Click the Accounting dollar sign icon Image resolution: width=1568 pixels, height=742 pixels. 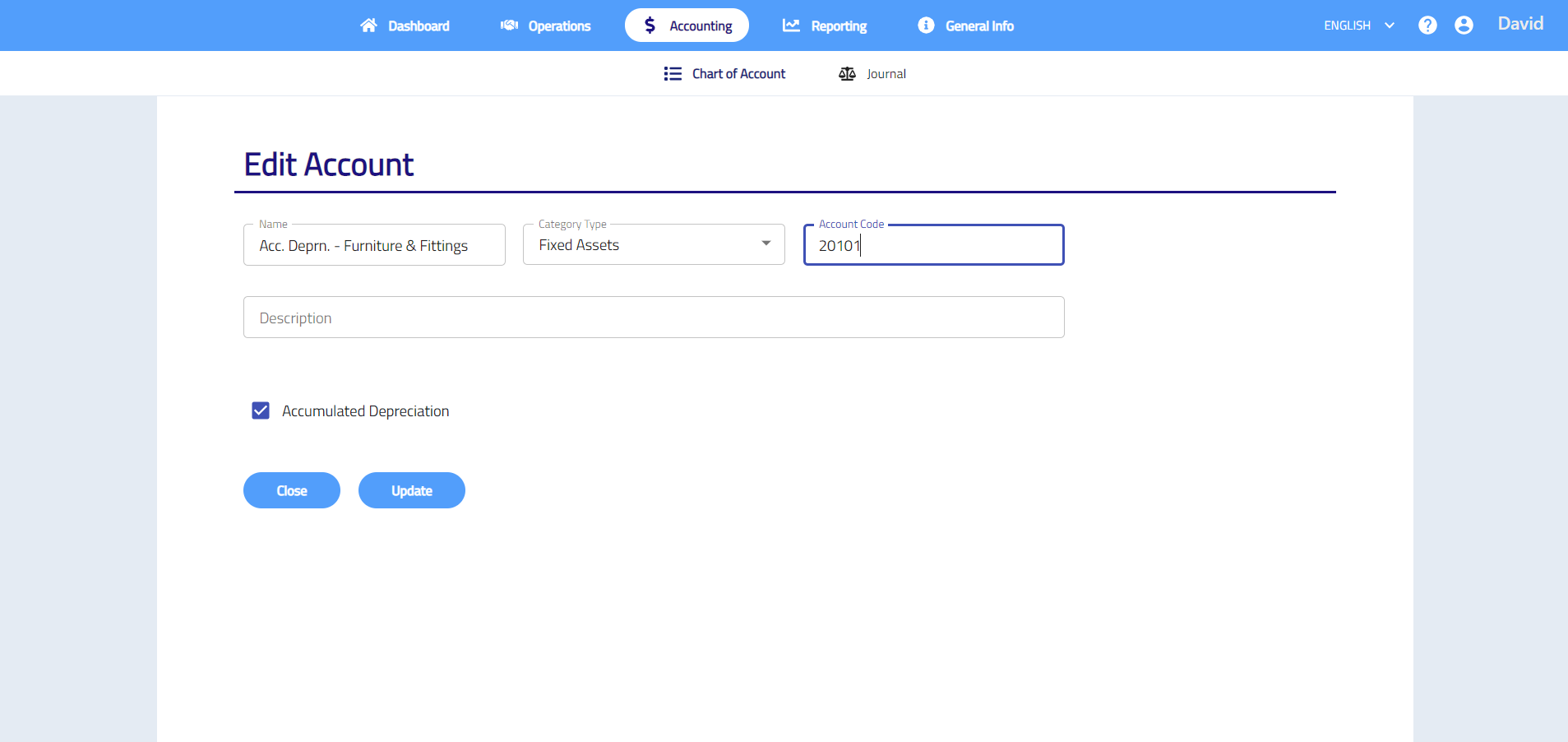pyautogui.click(x=650, y=26)
